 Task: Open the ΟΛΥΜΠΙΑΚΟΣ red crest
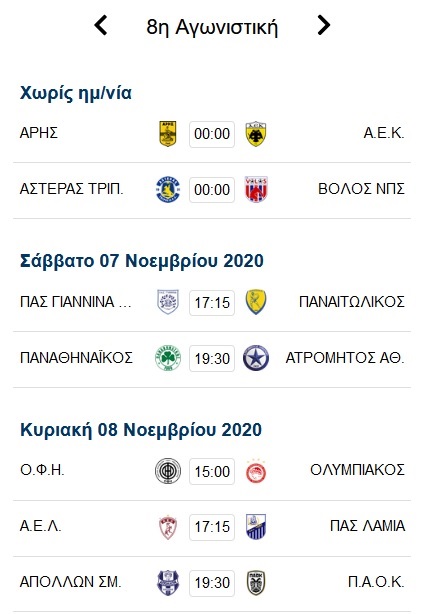(x=256, y=471)
